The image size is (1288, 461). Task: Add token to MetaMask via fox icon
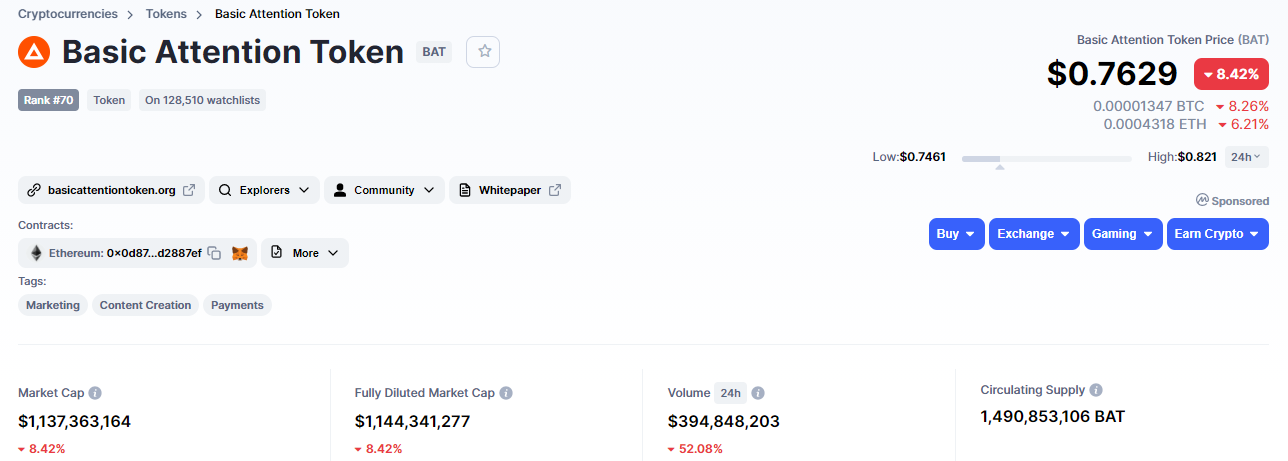coord(240,254)
